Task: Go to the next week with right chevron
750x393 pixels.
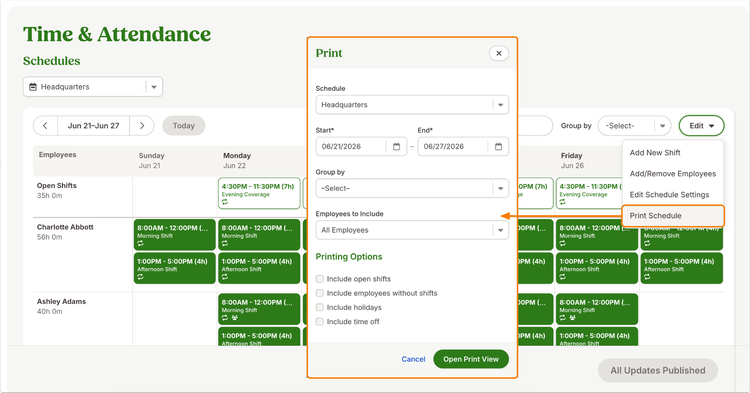Action: (142, 126)
